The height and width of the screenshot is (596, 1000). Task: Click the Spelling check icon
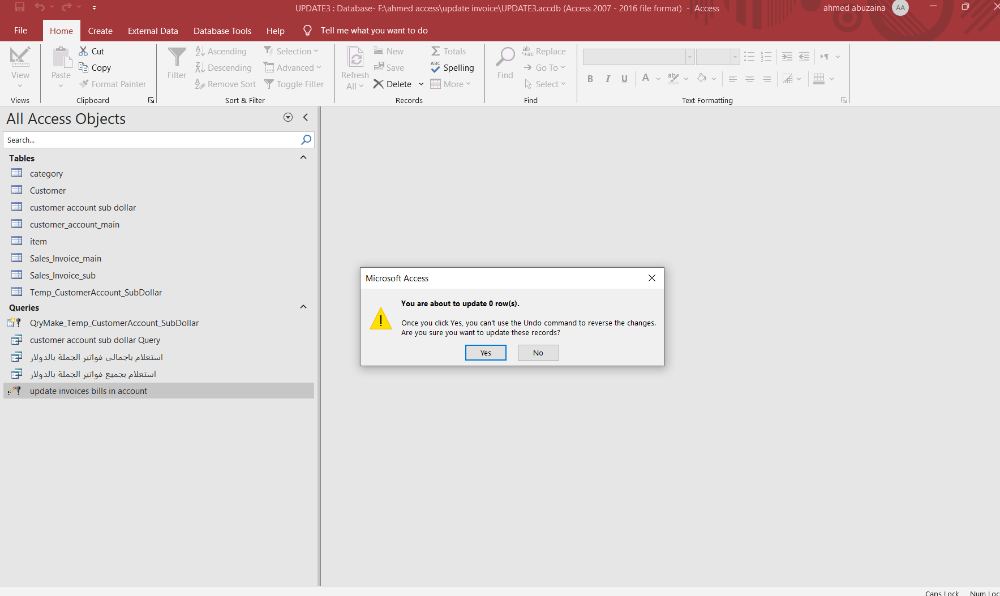click(x=436, y=68)
